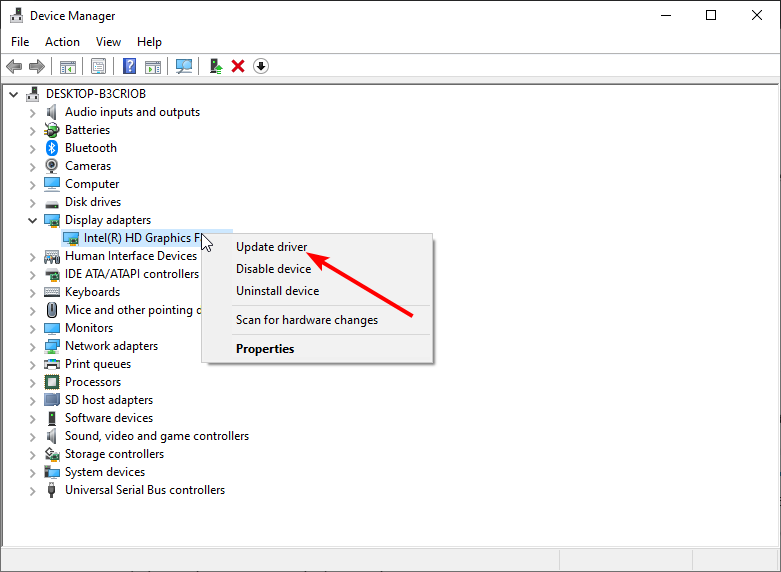The height and width of the screenshot is (572, 781).
Task: Expand the Processors branch arrow
Action: [32, 382]
